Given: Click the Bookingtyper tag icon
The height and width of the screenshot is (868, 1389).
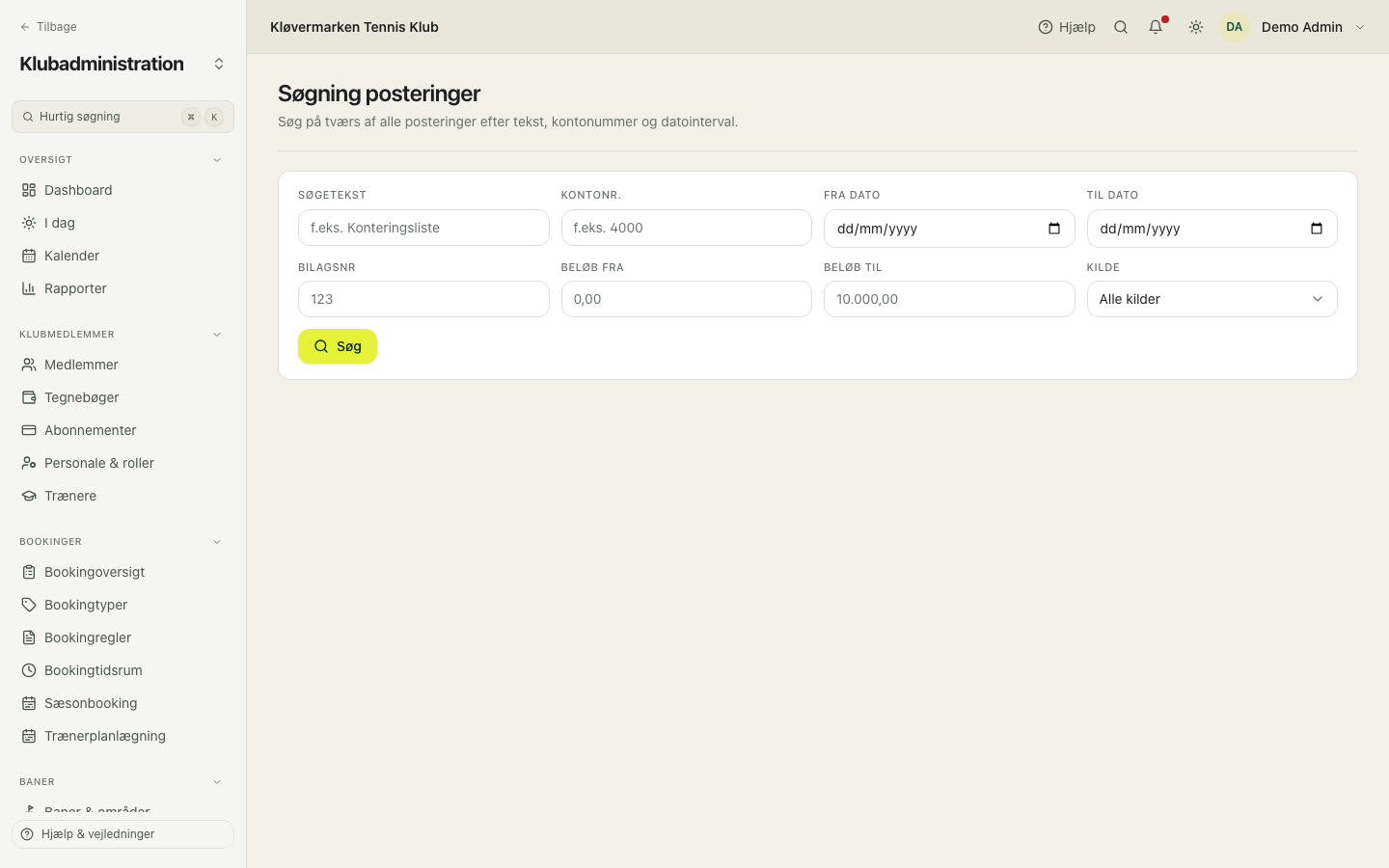Looking at the screenshot, I should 29,605.
